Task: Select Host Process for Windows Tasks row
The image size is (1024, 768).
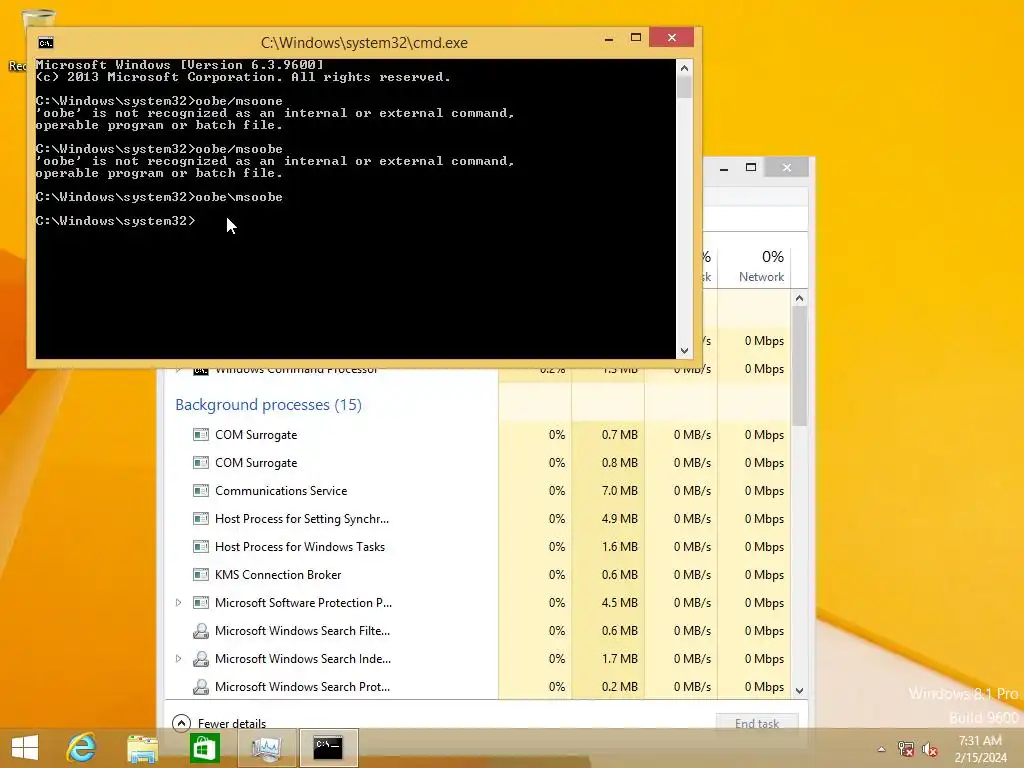Action: click(478, 547)
